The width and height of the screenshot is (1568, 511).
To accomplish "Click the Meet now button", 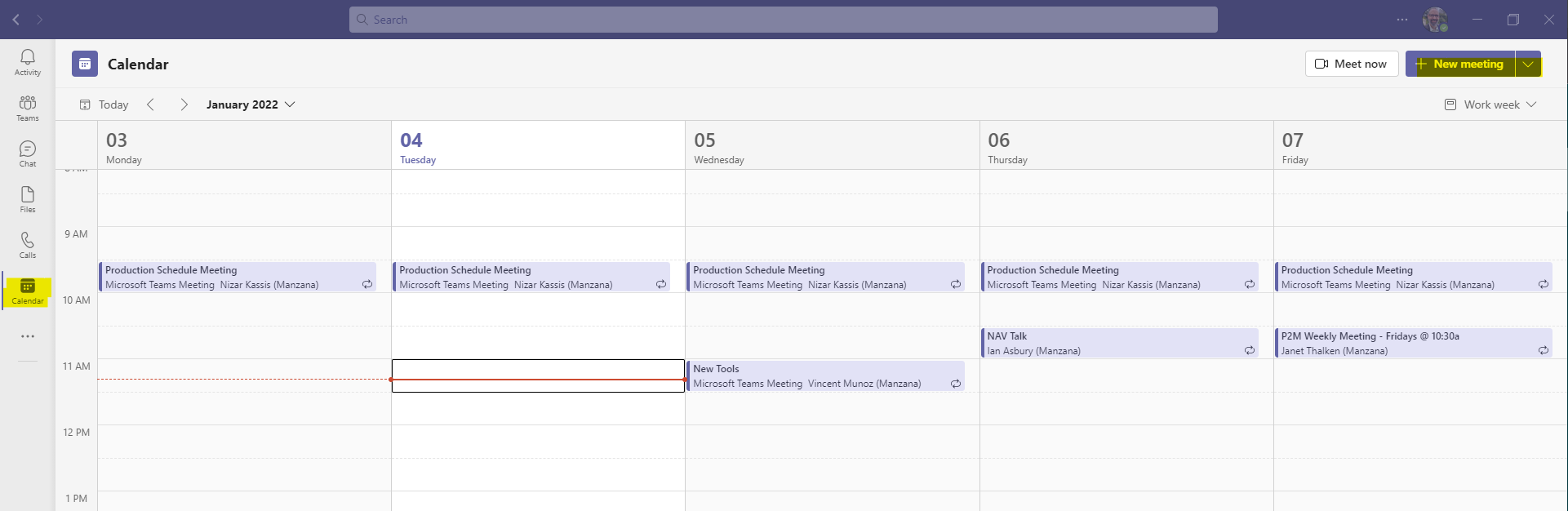I will point(1352,64).
